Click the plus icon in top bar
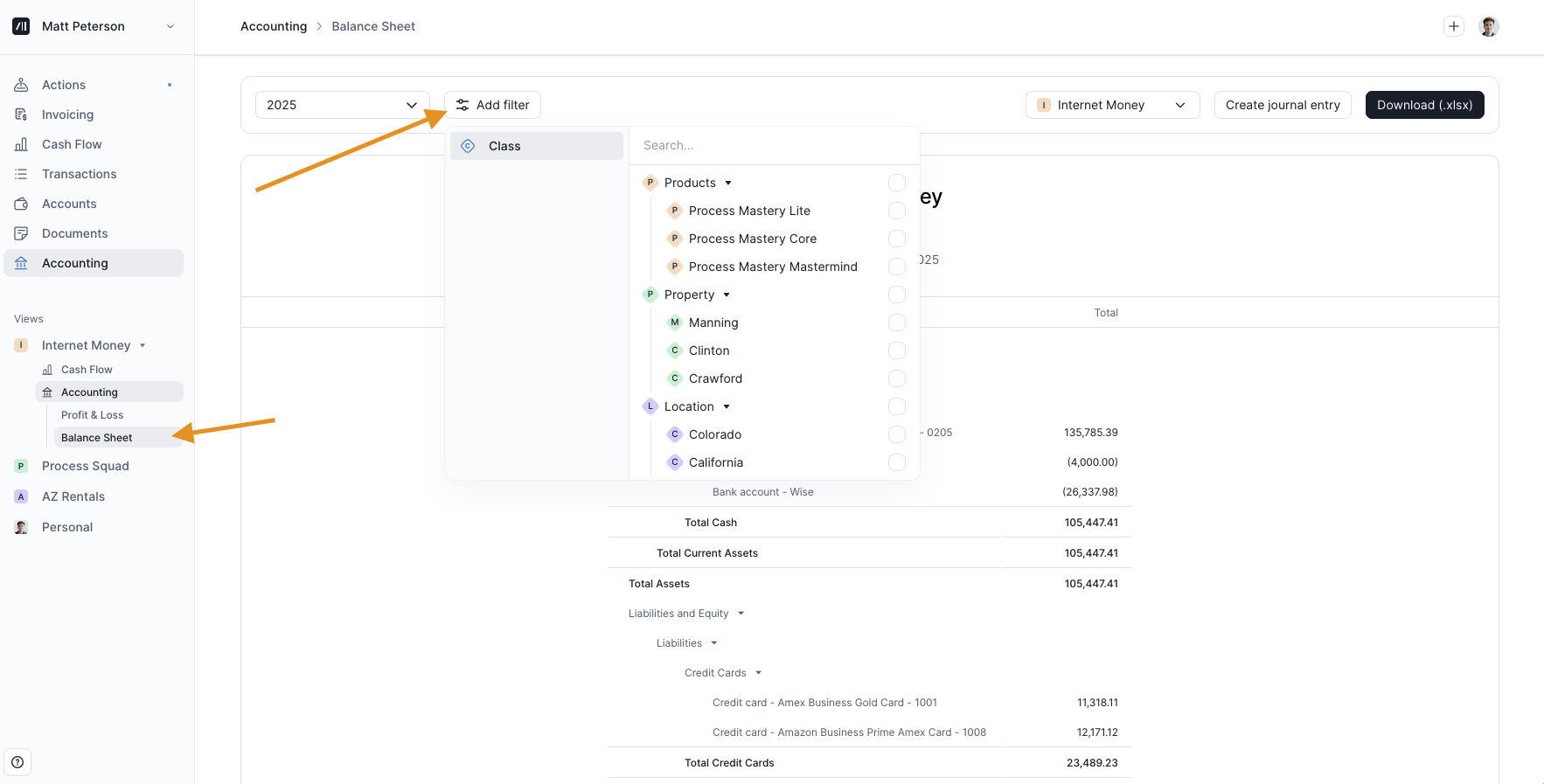Image resolution: width=1544 pixels, height=784 pixels. [x=1453, y=26]
